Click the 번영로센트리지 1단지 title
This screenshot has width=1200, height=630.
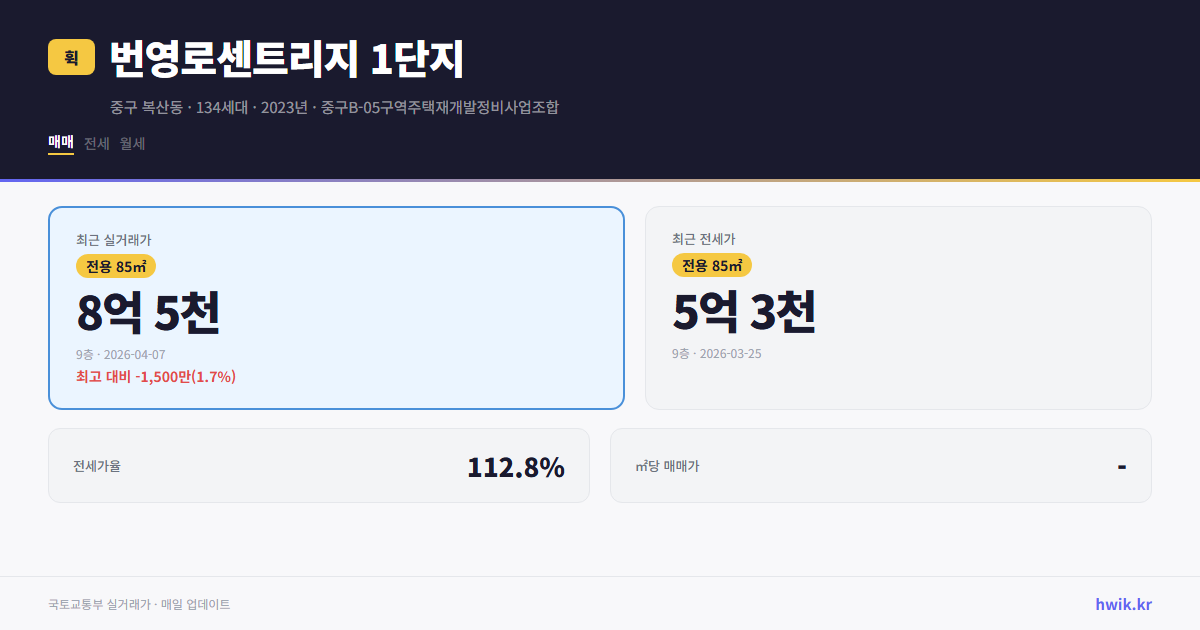284,59
